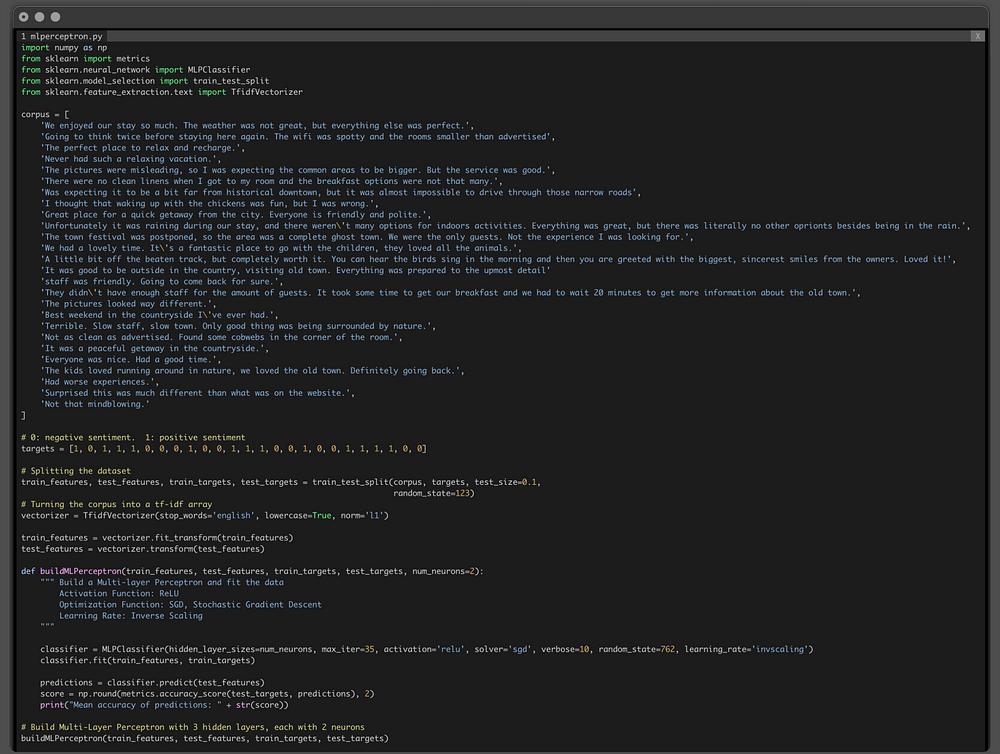Click the 'score = np.round(' line
The width and height of the screenshot is (1000, 754).
click(x=207, y=694)
